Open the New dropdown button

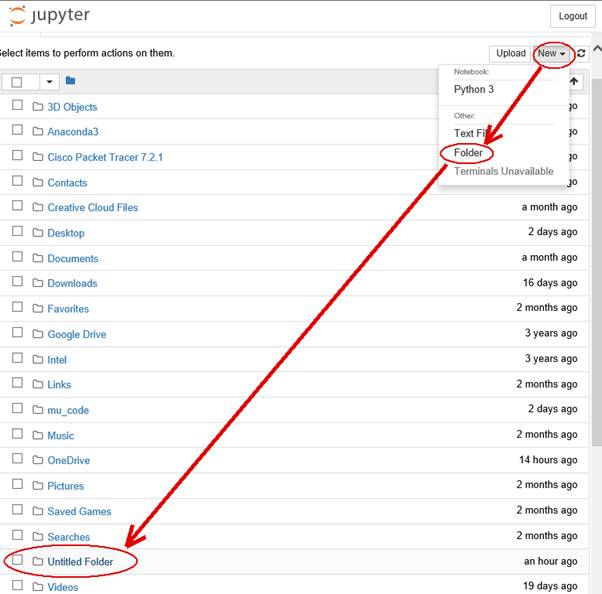point(551,54)
